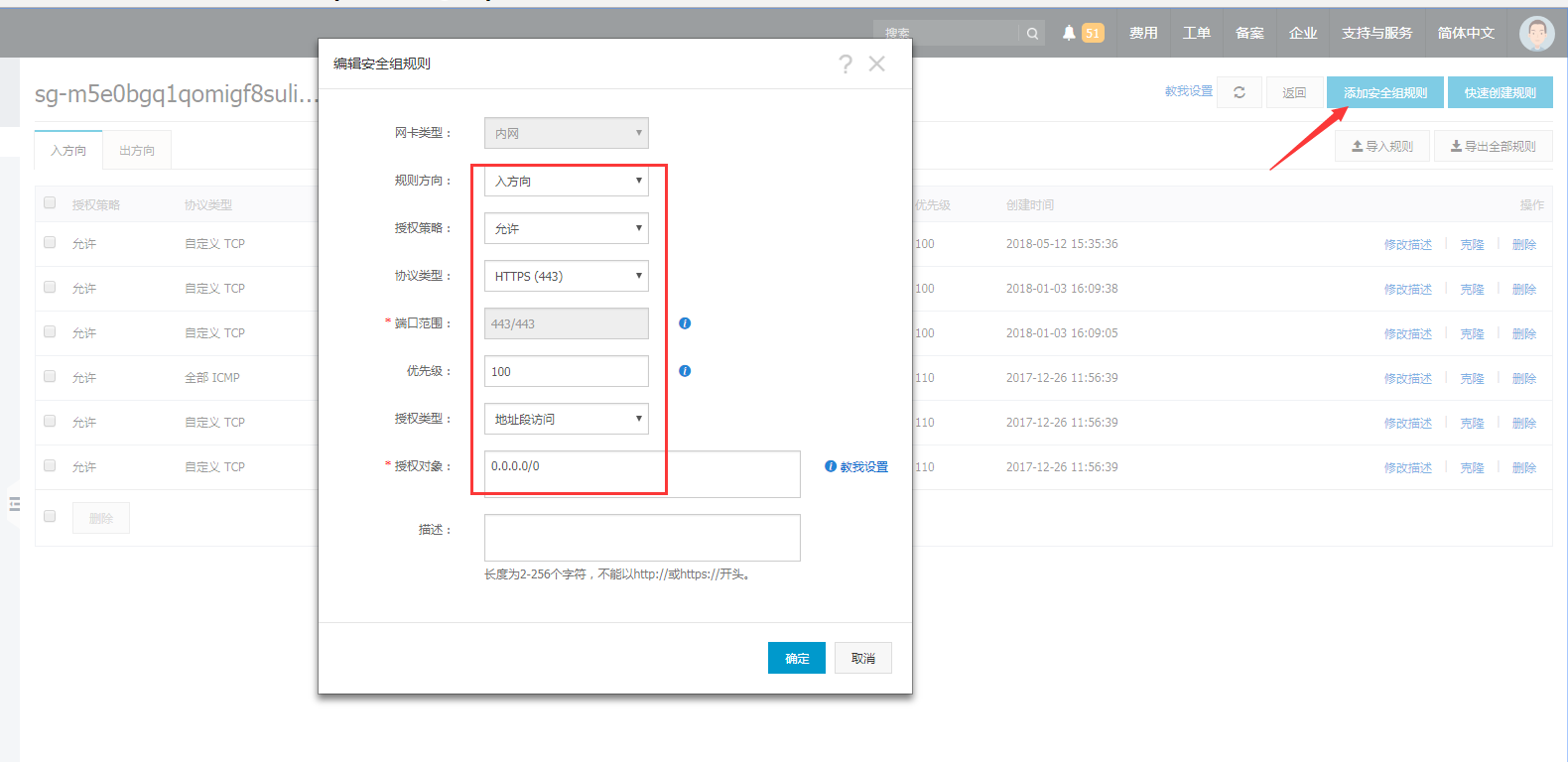Switch to the 出方向 tab
The image size is (1568, 762).
(x=137, y=151)
